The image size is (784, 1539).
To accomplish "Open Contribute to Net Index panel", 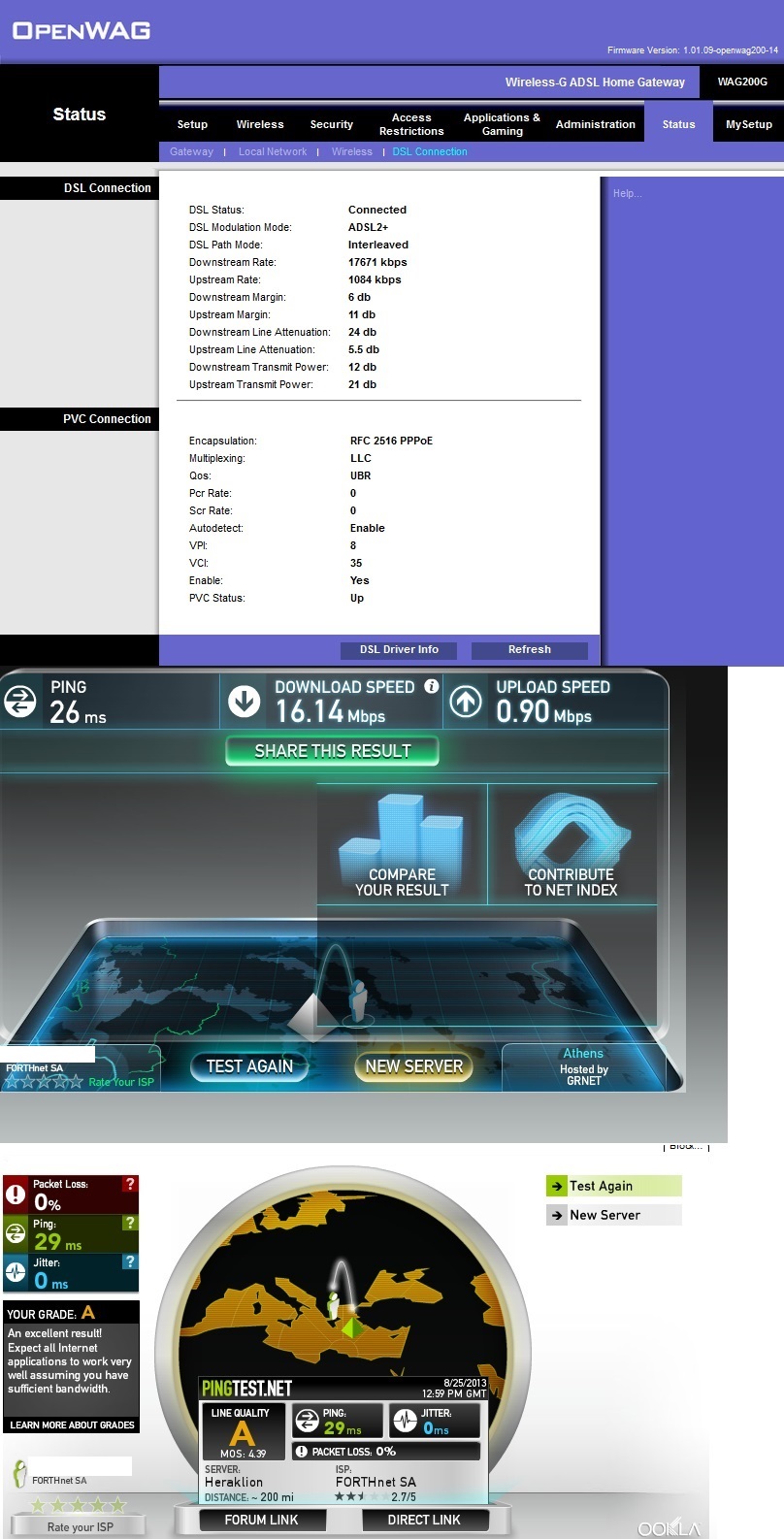I will pyautogui.click(x=572, y=844).
